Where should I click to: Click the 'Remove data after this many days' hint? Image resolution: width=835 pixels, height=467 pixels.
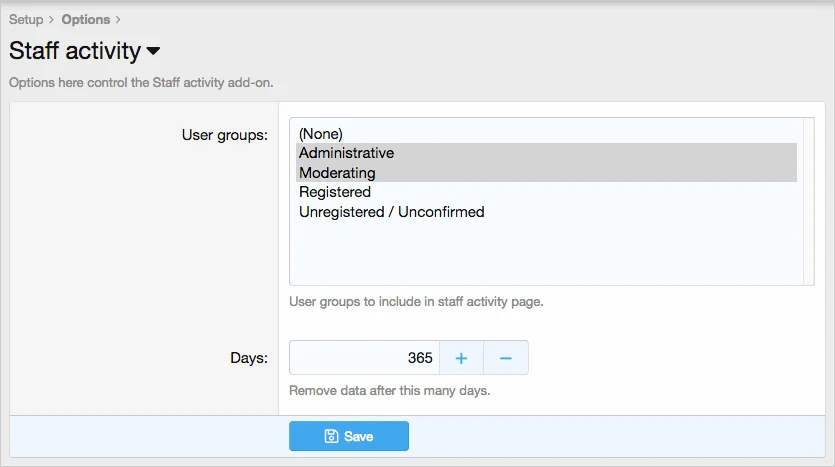click(x=389, y=391)
